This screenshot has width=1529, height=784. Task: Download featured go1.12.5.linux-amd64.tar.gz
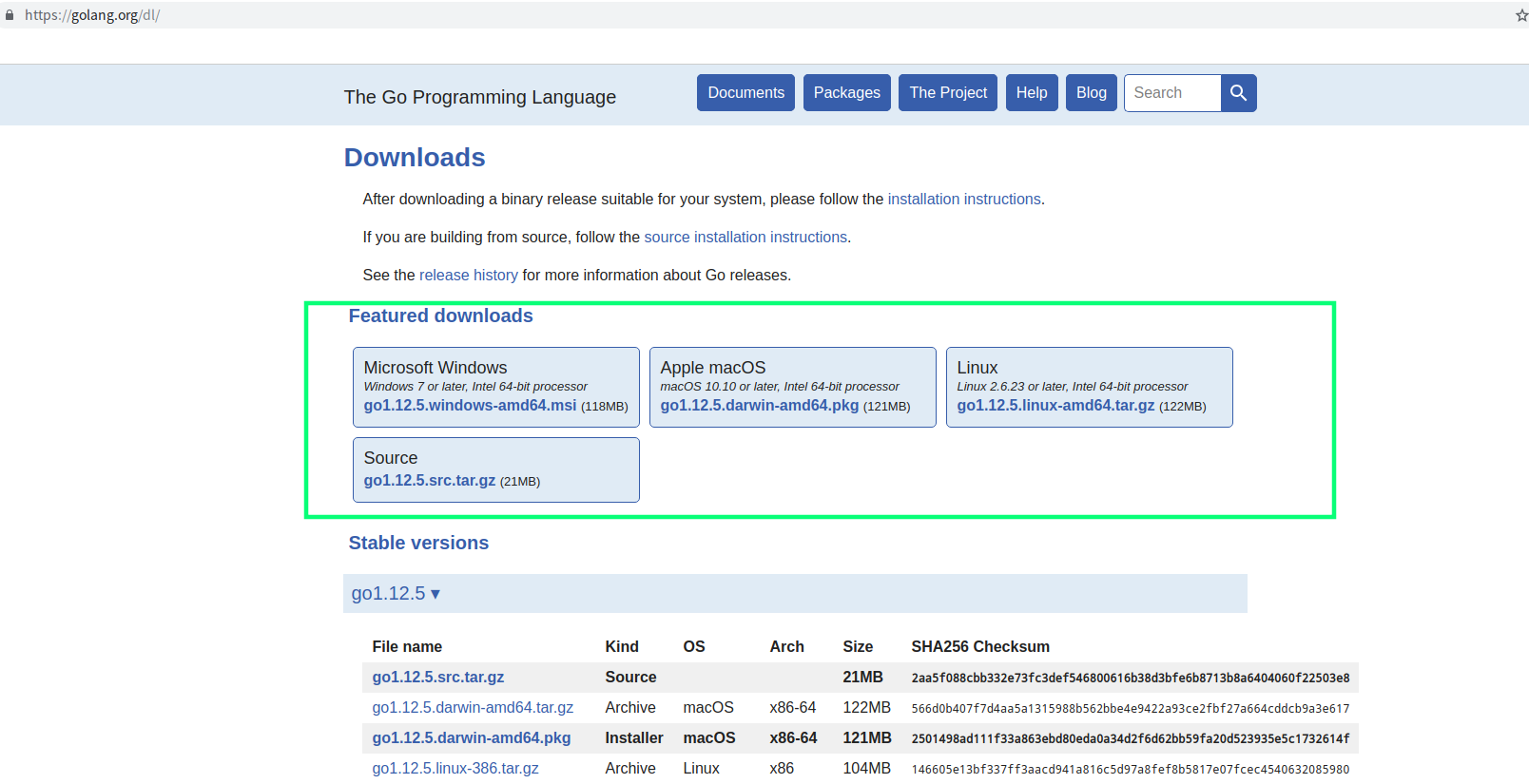click(1055, 406)
